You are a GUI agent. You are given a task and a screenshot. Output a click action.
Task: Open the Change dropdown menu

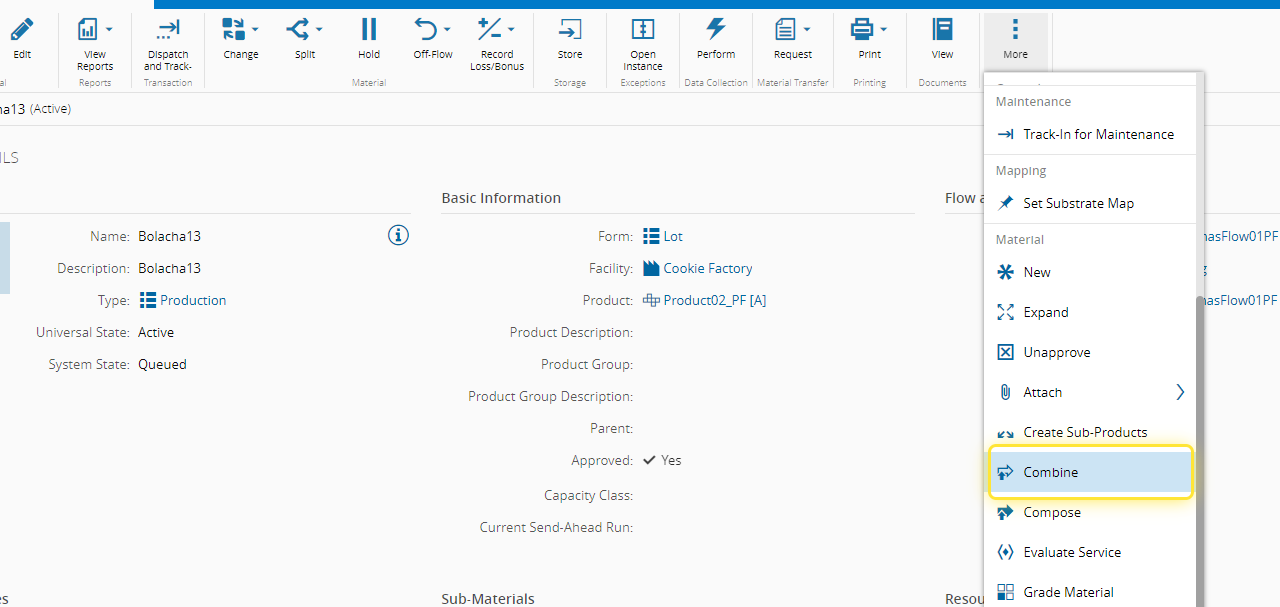tap(255, 29)
